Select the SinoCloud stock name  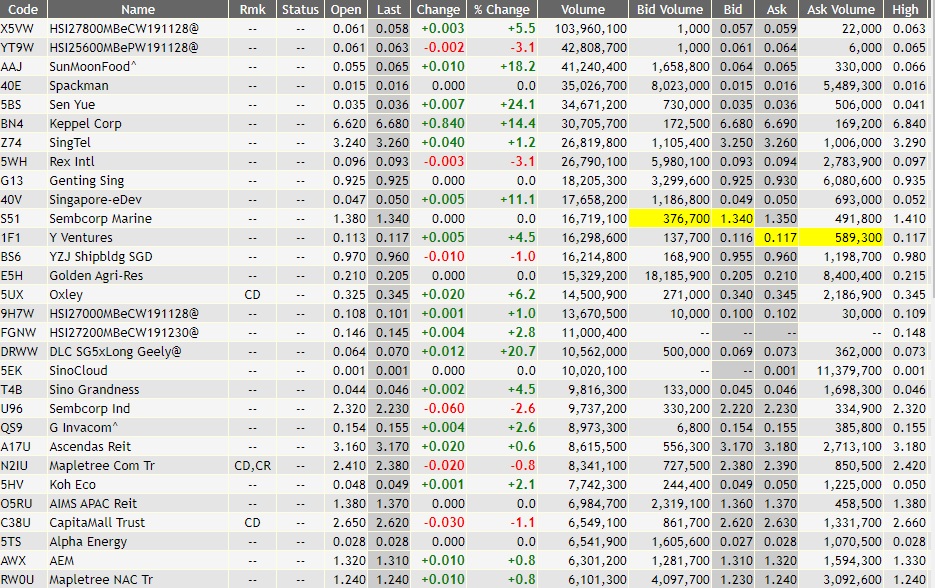tap(78, 371)
